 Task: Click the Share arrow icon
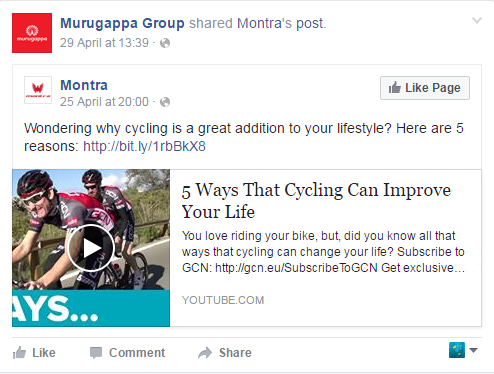[205, 353]
